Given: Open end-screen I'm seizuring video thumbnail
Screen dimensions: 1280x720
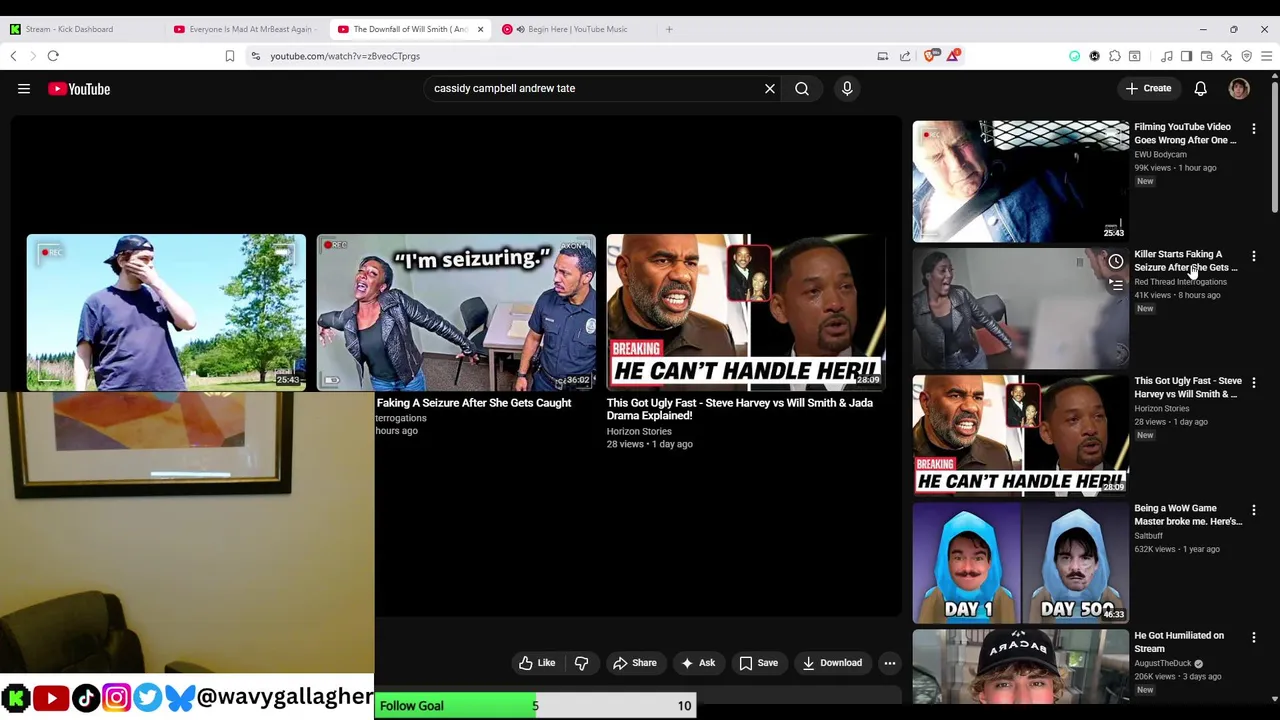Looking at the screenshot, I should [456, 312].
